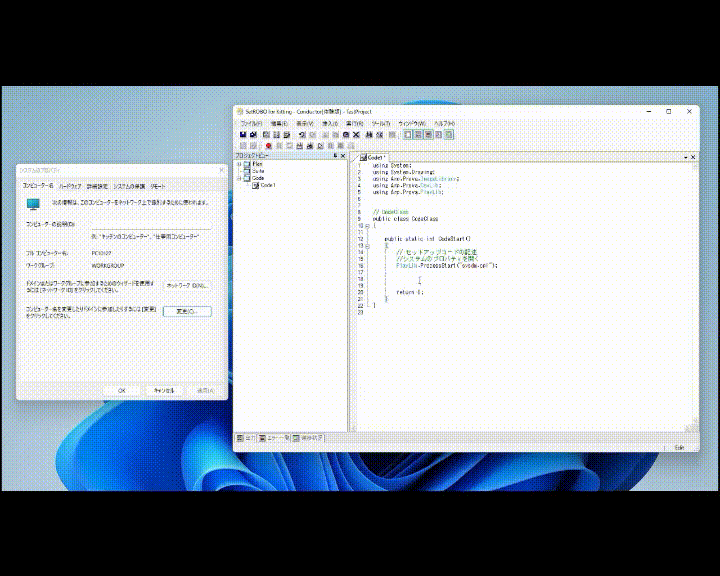
Task: Click the FlexLib.ProcessStart code line
Action: pyautogui.click(x=447, y=265)
